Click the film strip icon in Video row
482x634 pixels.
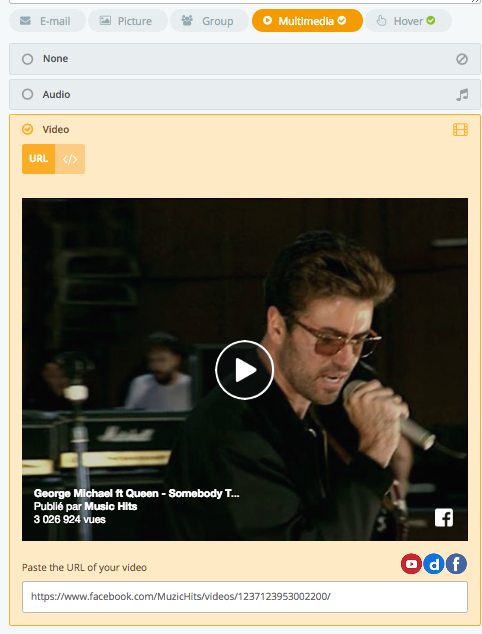tap(461, 130)
